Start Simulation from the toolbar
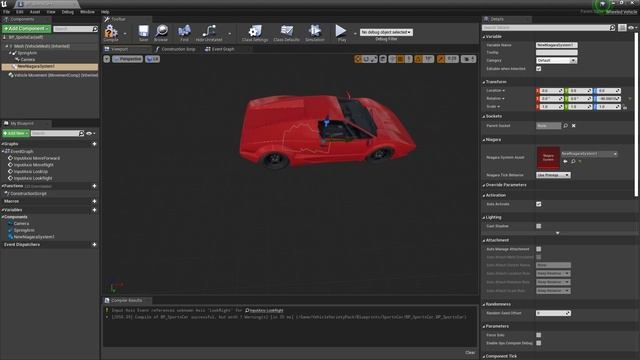Screen dimensions: 640x360 (x=315, y=32)
